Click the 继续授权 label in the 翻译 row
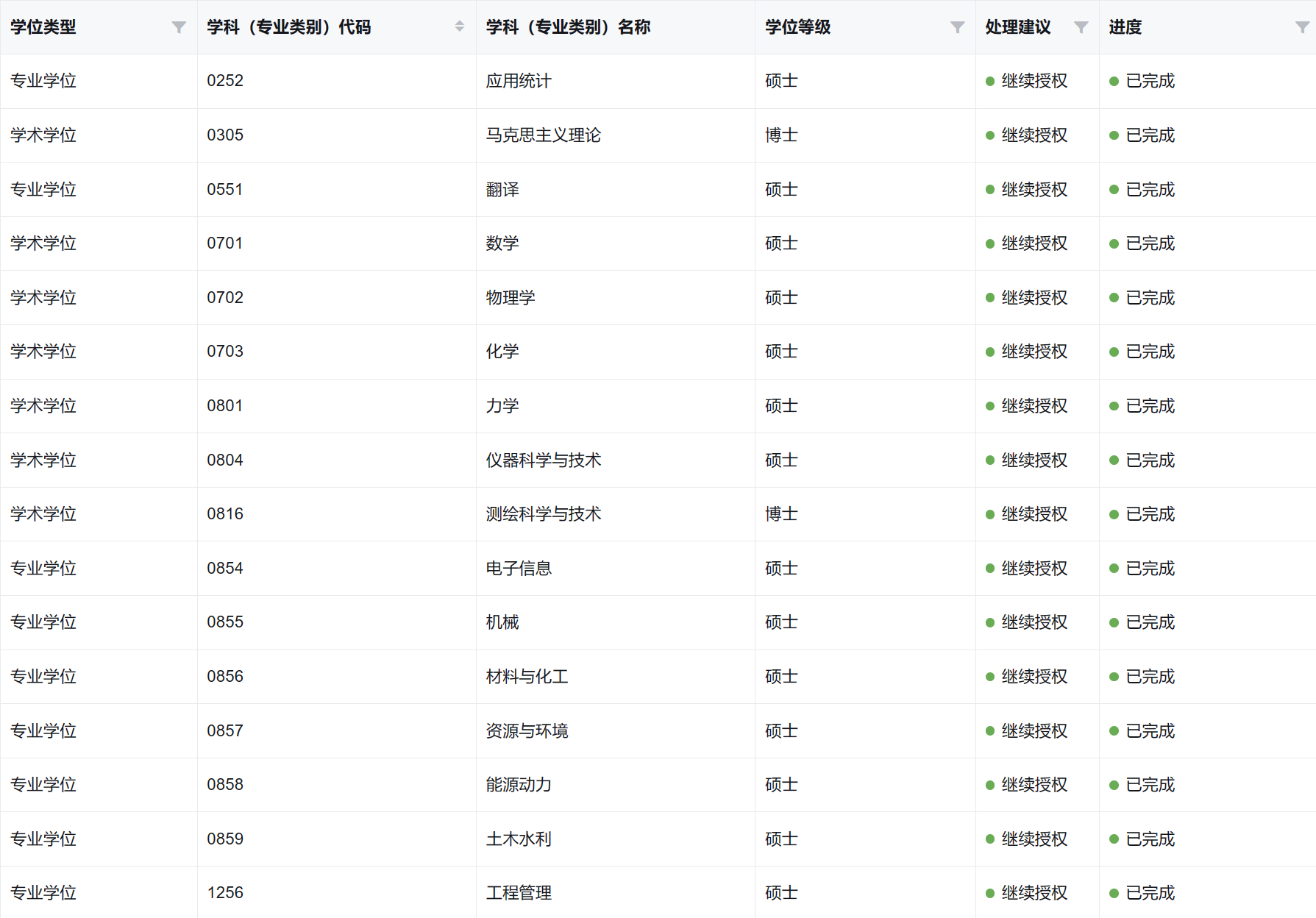Viewport: 1316px width, 918px height. pyautogui.click(x=1032, y=189)
